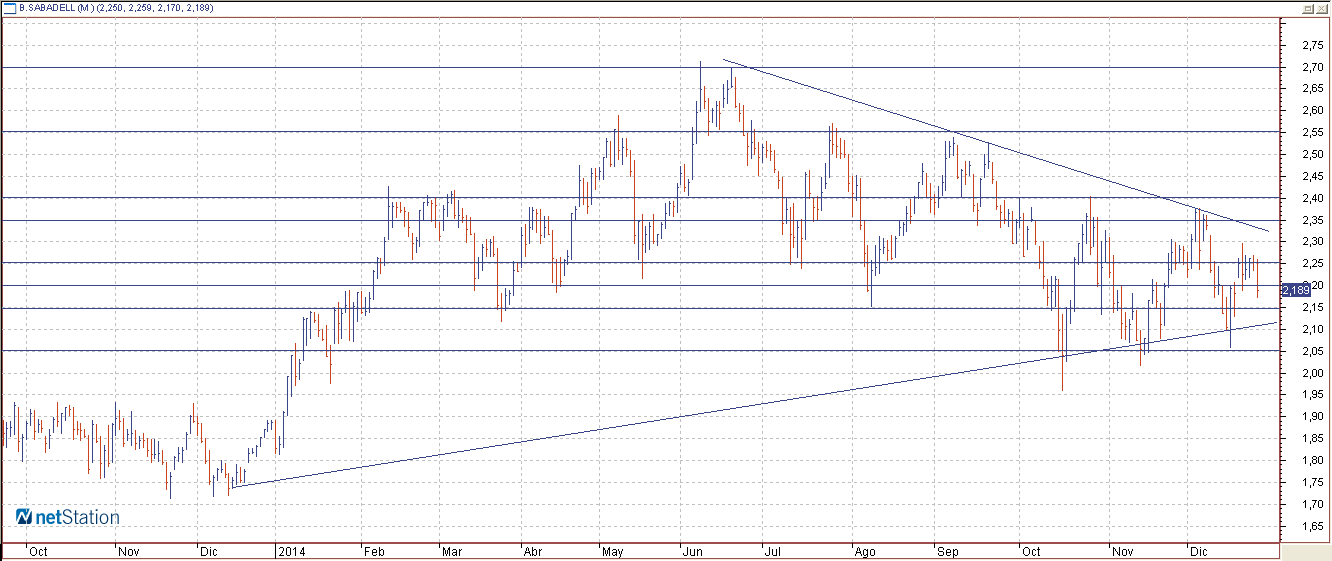1332x561 pixels.
Task: Click the 2,60 price axis label
Action: coord(1313,111)
